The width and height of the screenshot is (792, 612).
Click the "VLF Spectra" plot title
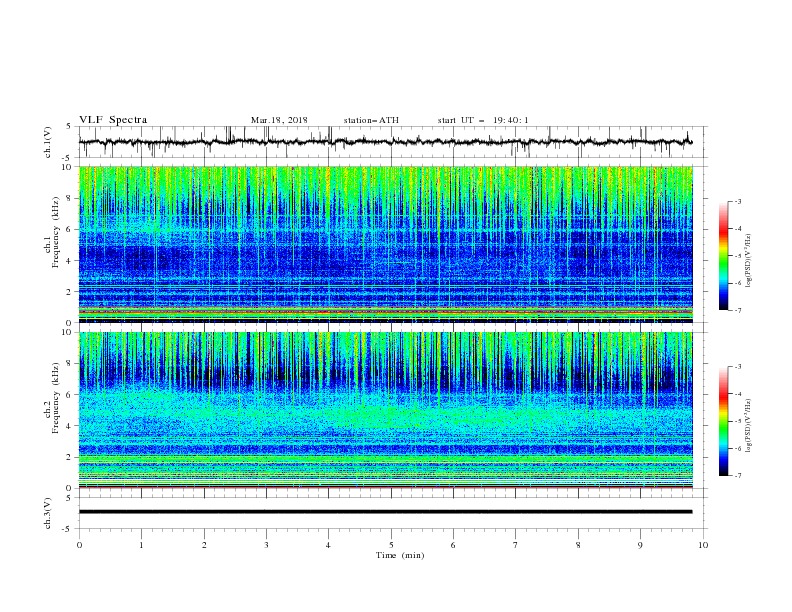[113, 120]
